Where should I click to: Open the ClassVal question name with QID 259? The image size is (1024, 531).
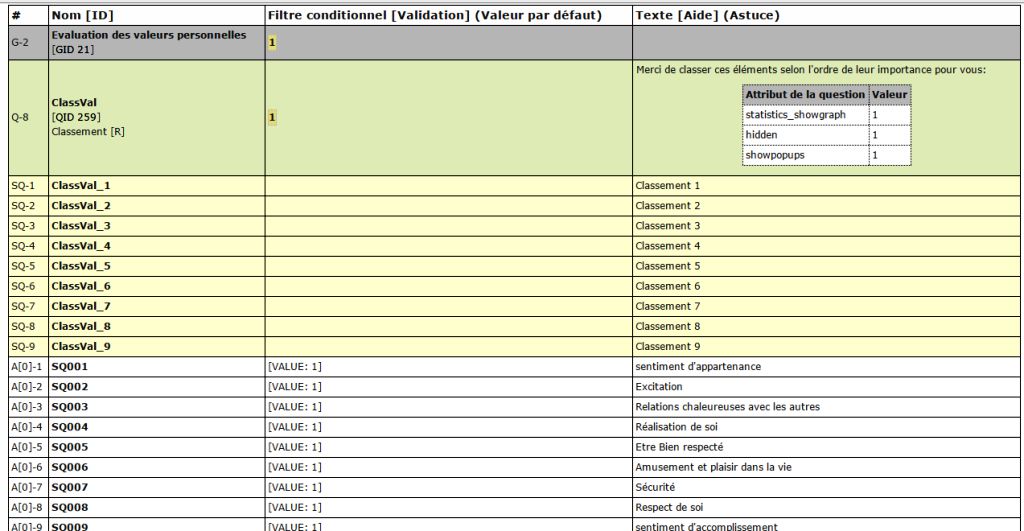(x=74, y=103)
